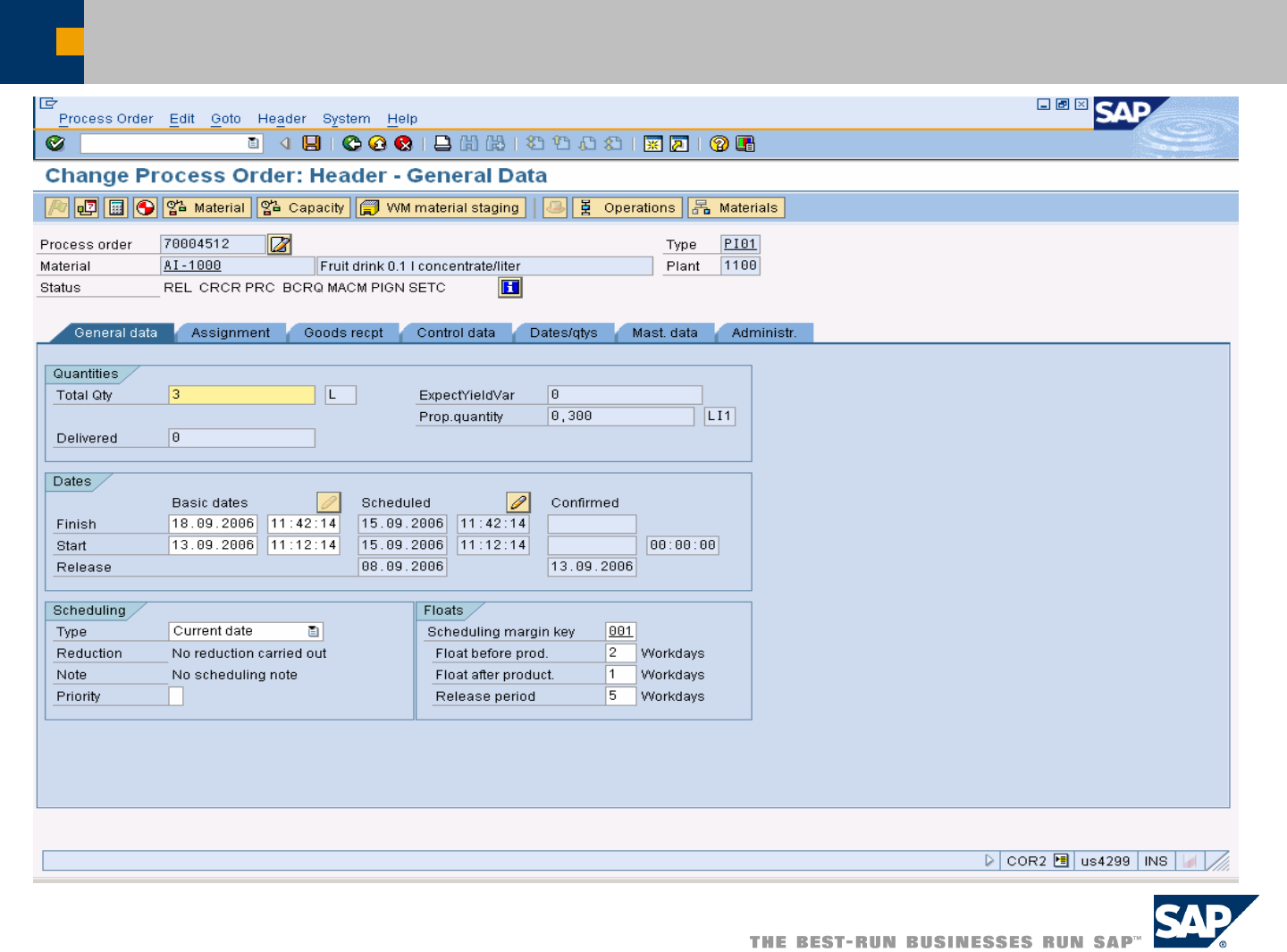Click the command input field in toolbar

(164, 143)
